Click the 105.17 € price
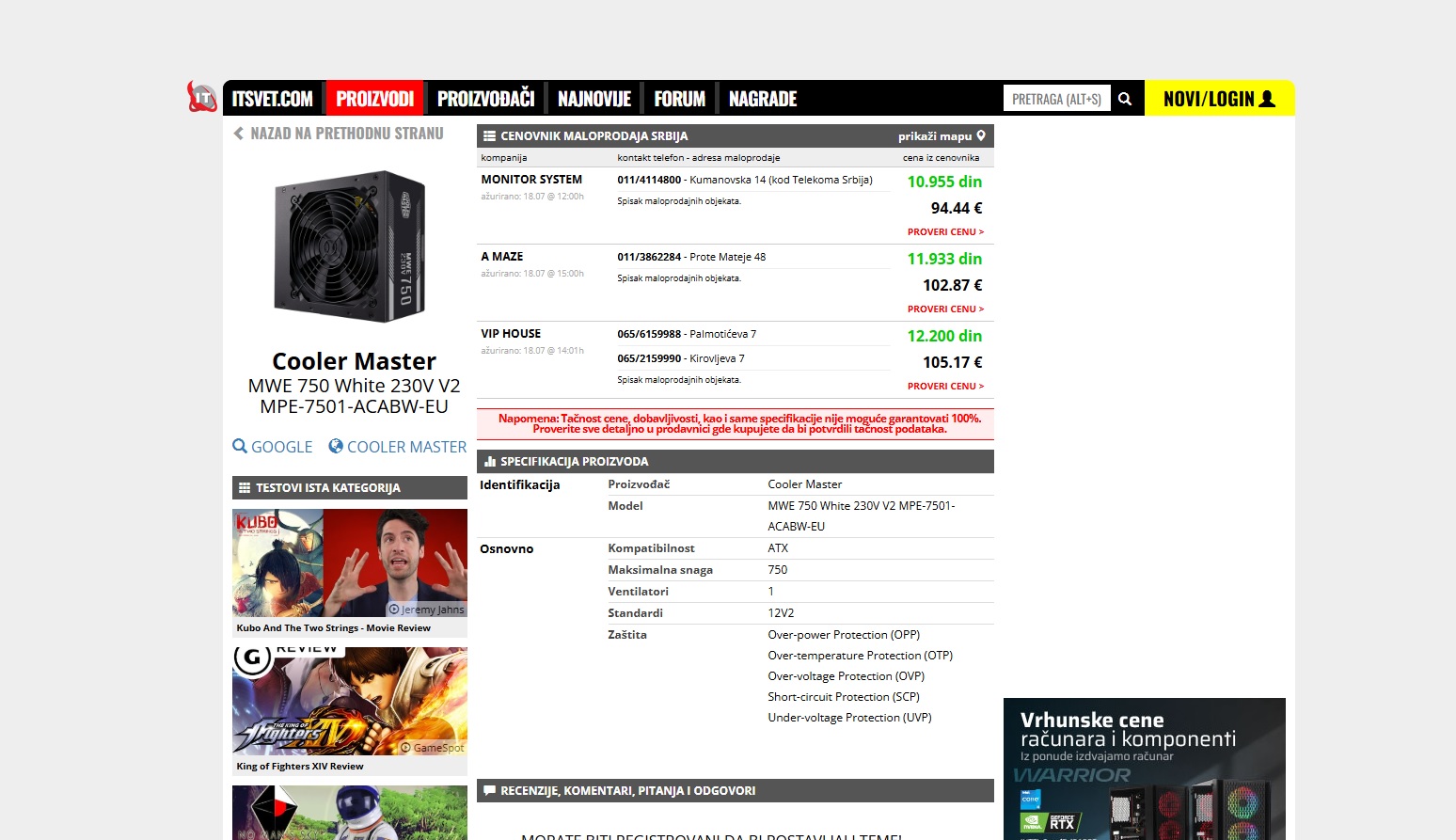The height and width of the screenshot is (840, 1456). [953, 362]
